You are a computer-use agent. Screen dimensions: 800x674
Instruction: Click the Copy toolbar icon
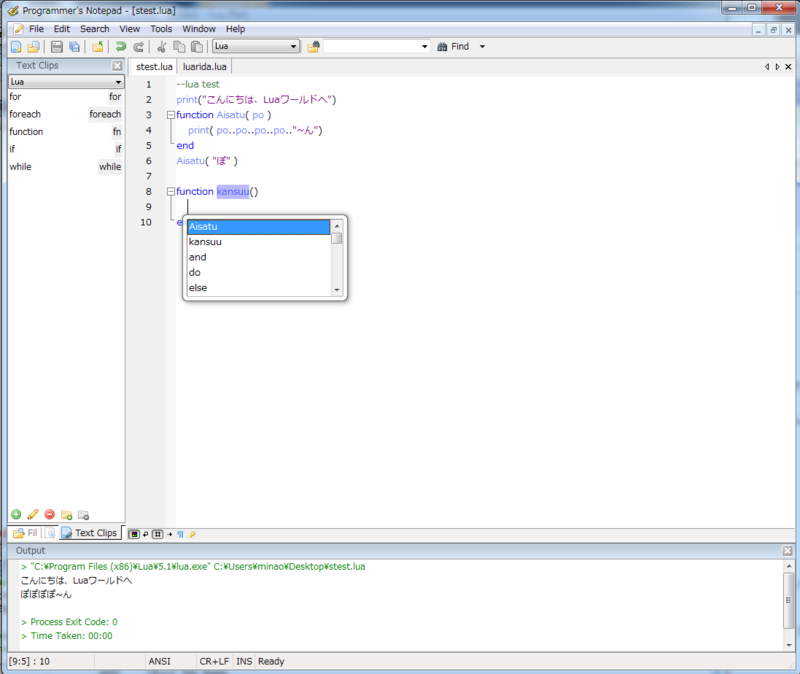[x=179, y=47]
